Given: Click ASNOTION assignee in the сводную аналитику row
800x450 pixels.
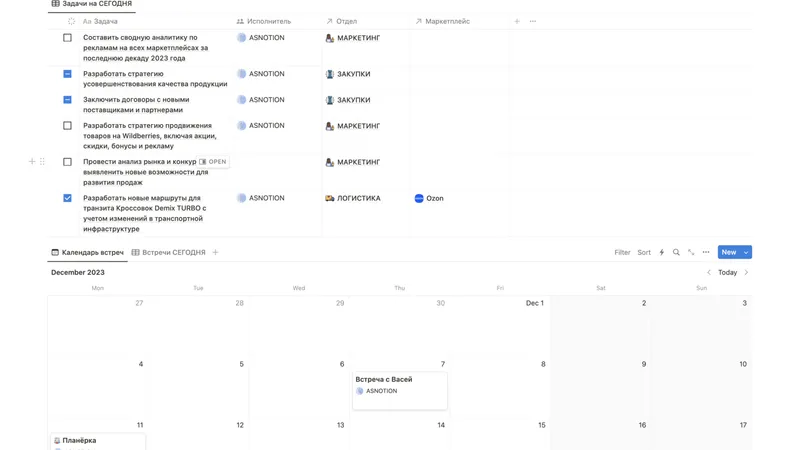Looking at the screenshot, I should point(261,38).
